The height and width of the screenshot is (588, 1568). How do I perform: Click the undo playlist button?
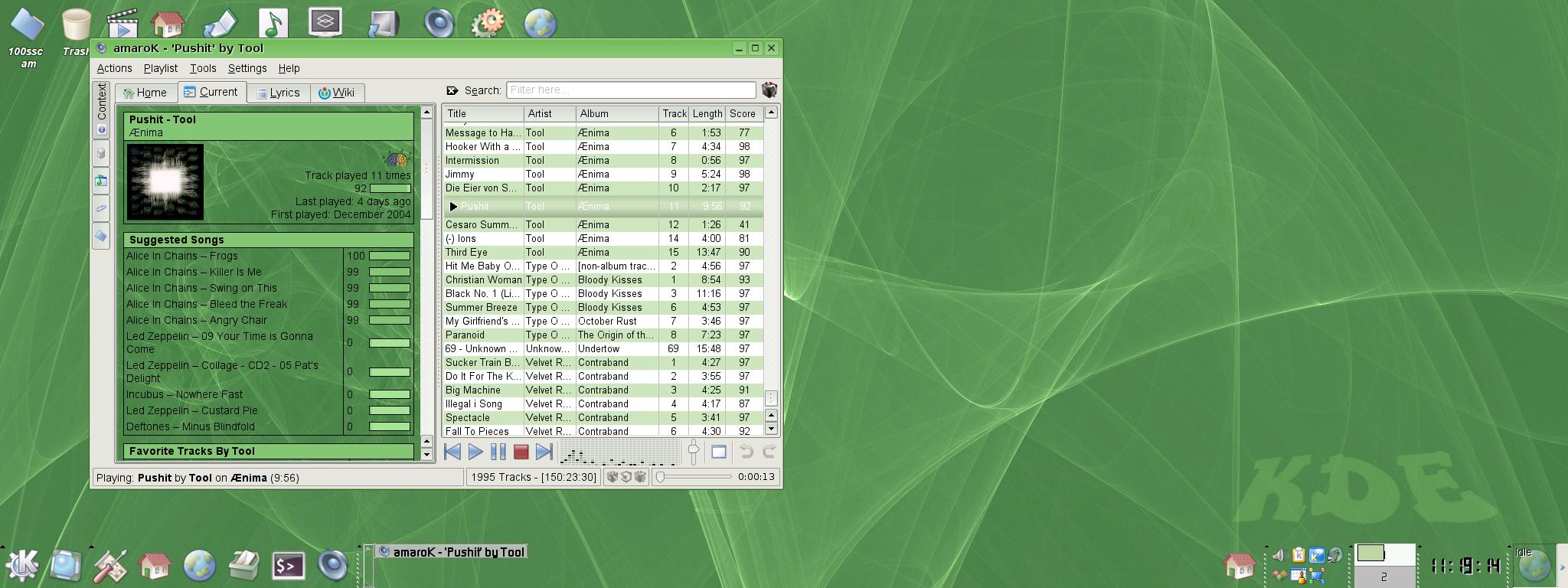(746, 452)
